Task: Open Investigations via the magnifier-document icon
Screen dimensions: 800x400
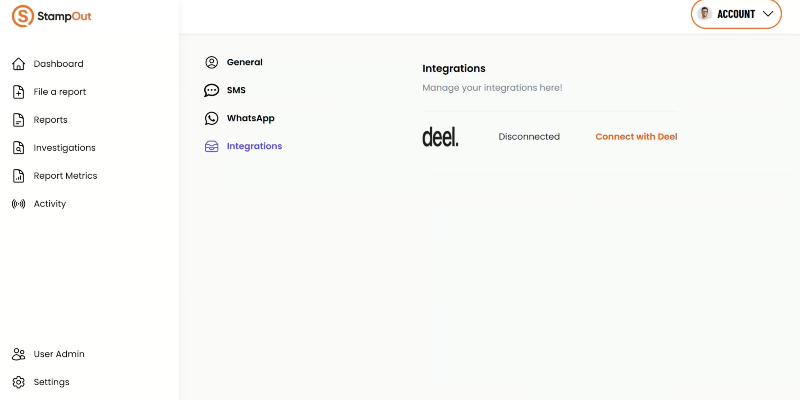Action: click(18, 147)
